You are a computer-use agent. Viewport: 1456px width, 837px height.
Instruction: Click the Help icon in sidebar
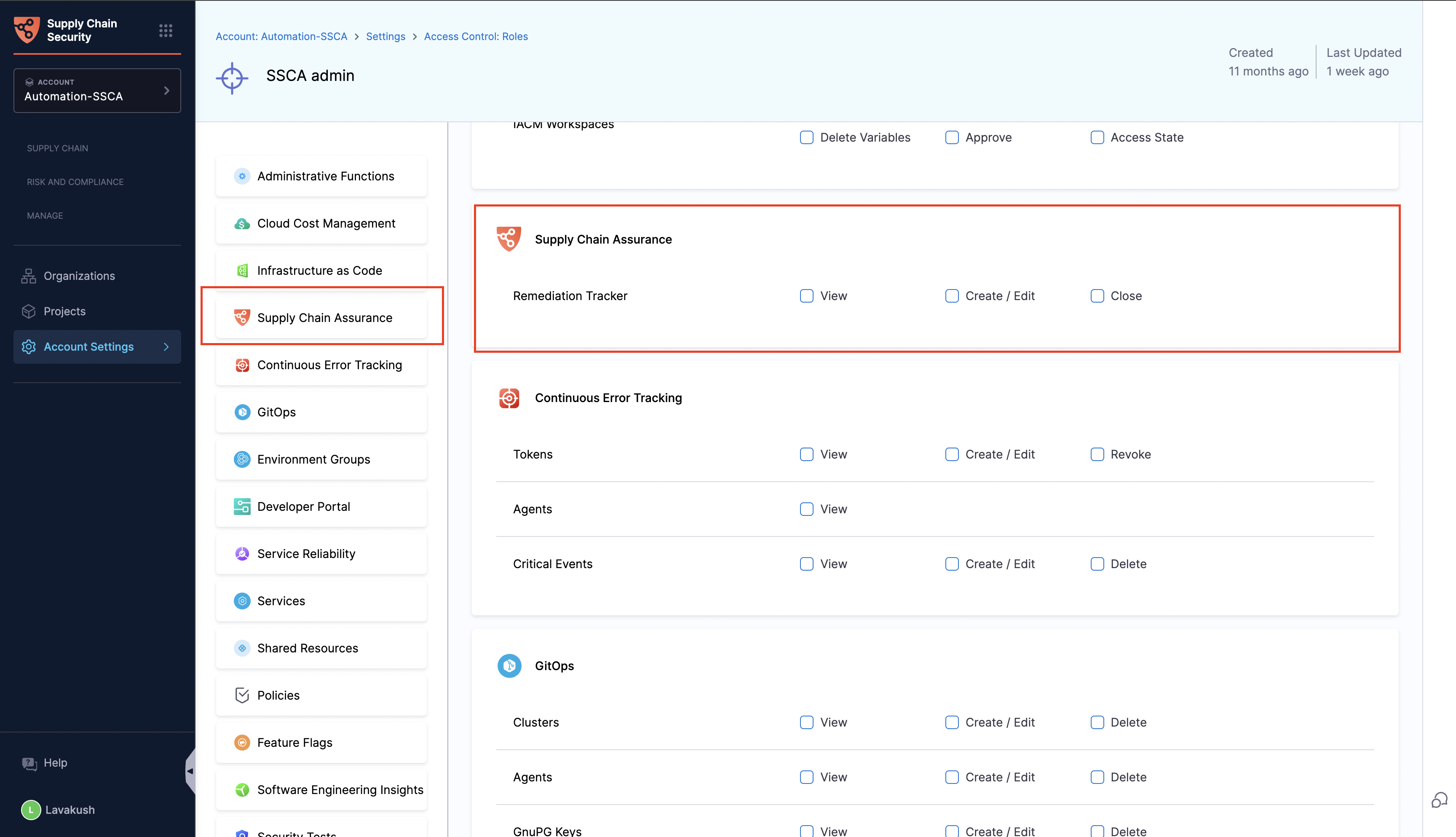click(29, 763)
